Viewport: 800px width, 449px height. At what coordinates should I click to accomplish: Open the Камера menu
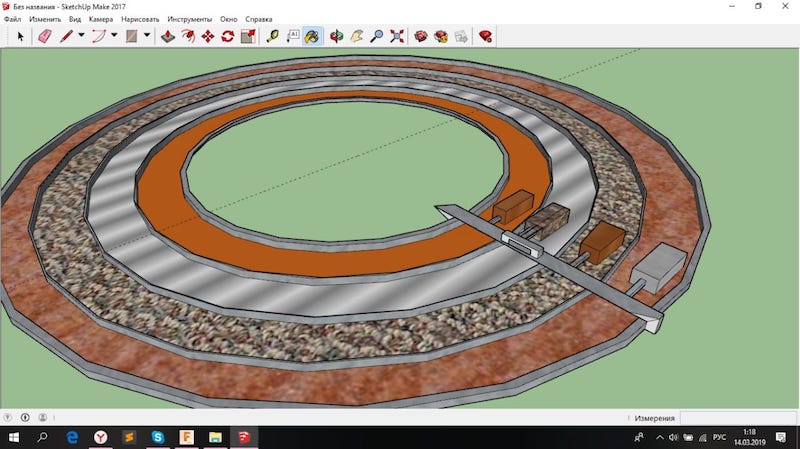click(100, 19)
